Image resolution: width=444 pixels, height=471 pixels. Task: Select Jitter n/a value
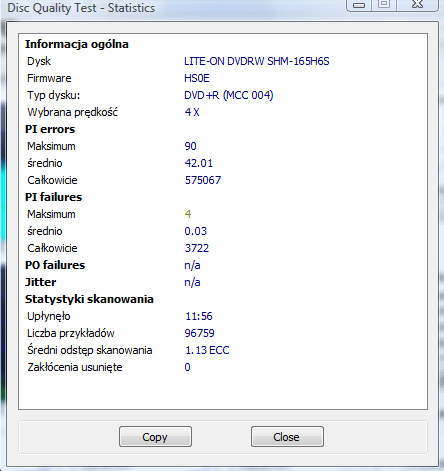(x=192, y=282)
